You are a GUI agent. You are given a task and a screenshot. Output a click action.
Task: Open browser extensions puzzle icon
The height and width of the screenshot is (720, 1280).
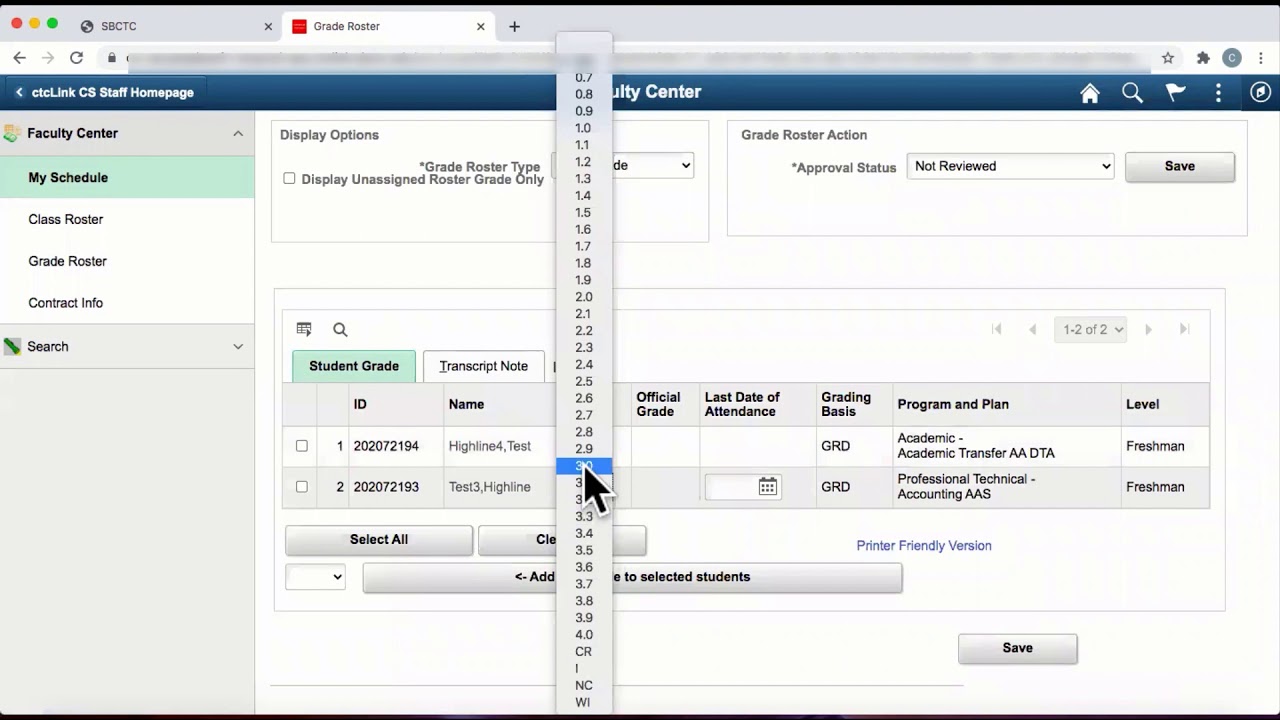[x=1203, y=58]
